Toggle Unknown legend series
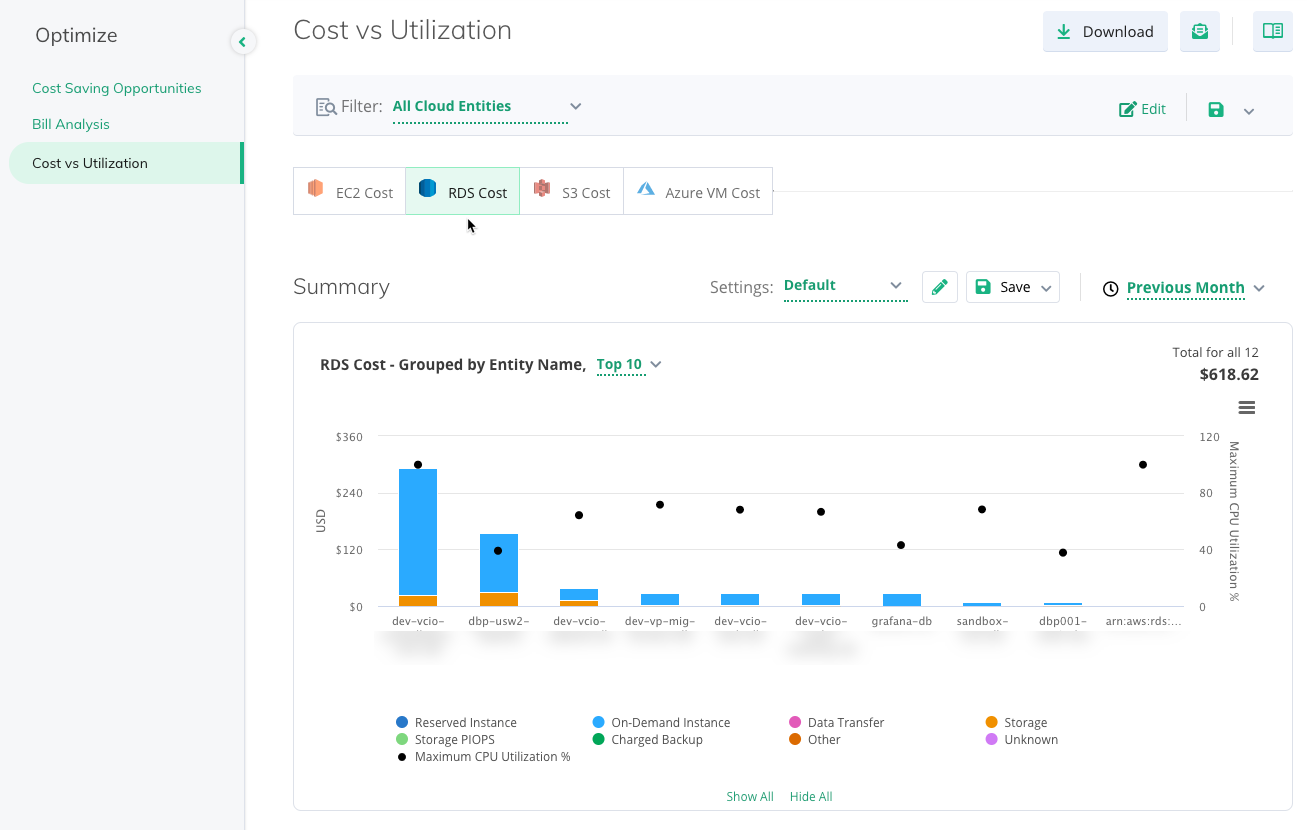This screenshot has width=1307, height=830. (1021, 739)
